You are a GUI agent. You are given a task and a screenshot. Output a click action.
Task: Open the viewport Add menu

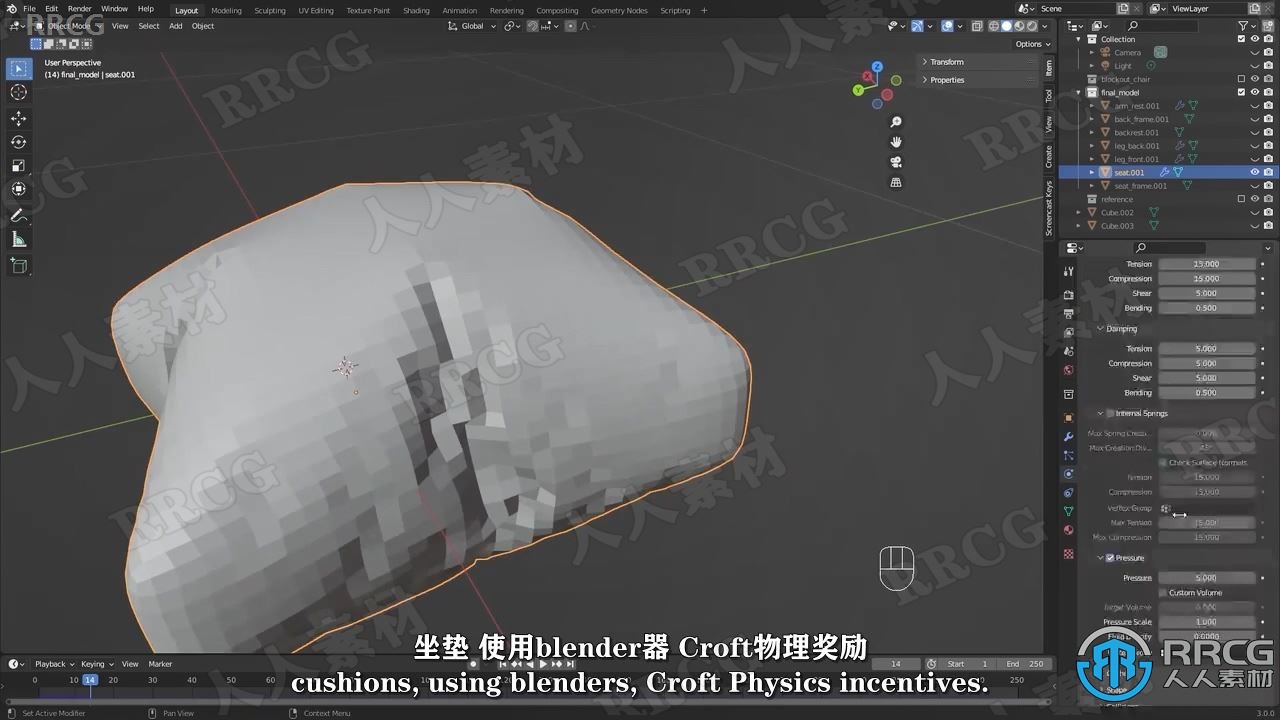[176, 26]
